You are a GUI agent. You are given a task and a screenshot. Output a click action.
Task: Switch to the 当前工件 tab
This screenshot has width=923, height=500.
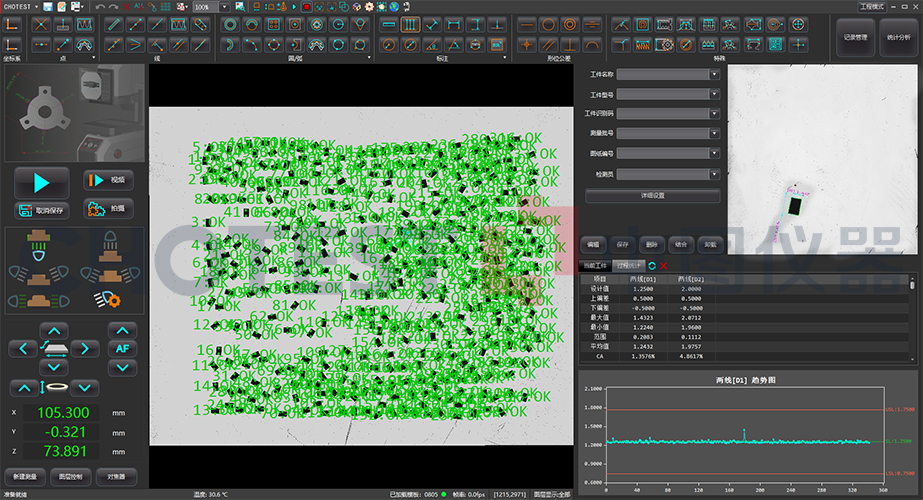pyautogui.click(x=595, y=265)
